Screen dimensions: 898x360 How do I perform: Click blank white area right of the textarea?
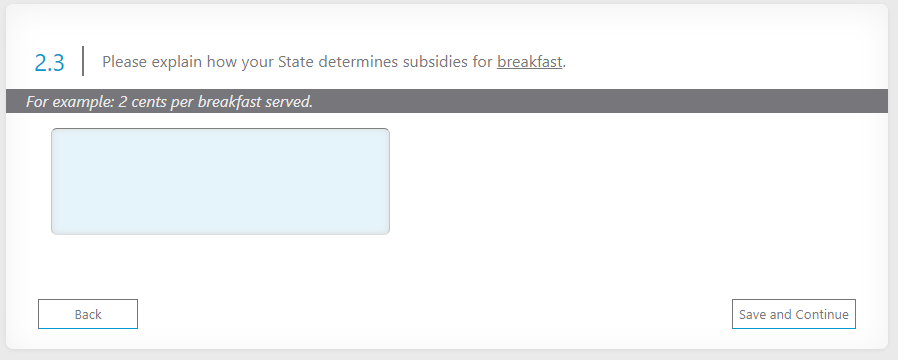coord(630,181)
